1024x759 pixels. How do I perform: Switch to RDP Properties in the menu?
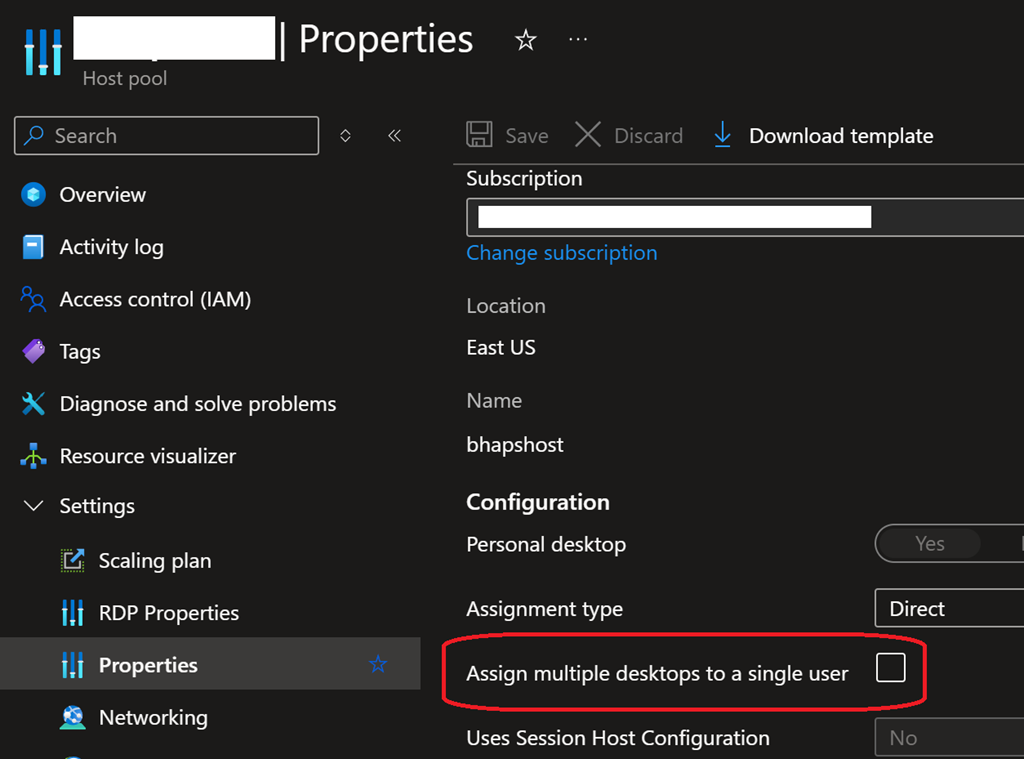click(72, 612)
